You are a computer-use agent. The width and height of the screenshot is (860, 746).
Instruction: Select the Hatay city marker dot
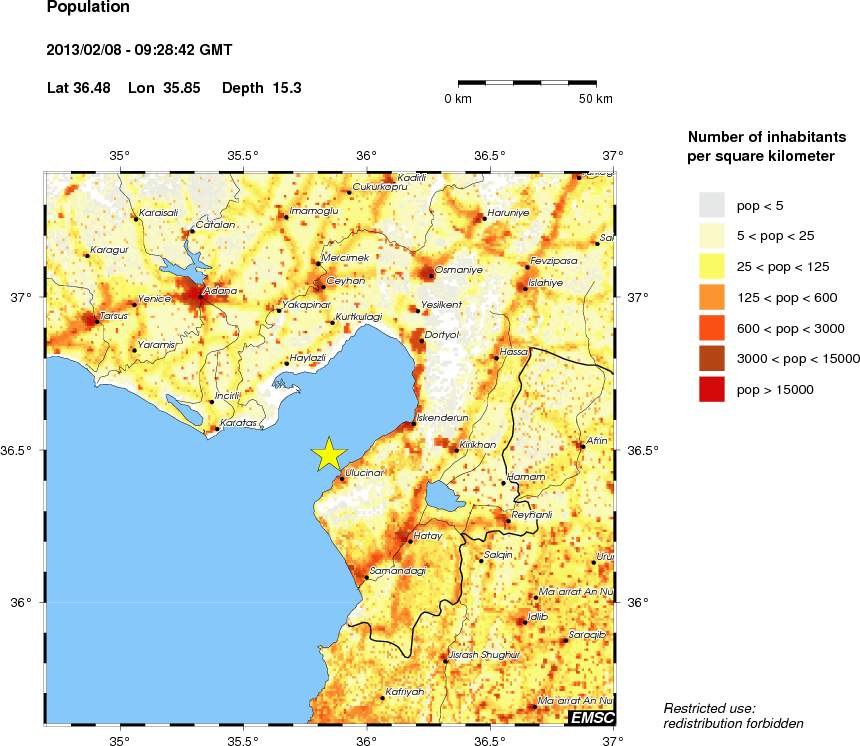point(410,542)
